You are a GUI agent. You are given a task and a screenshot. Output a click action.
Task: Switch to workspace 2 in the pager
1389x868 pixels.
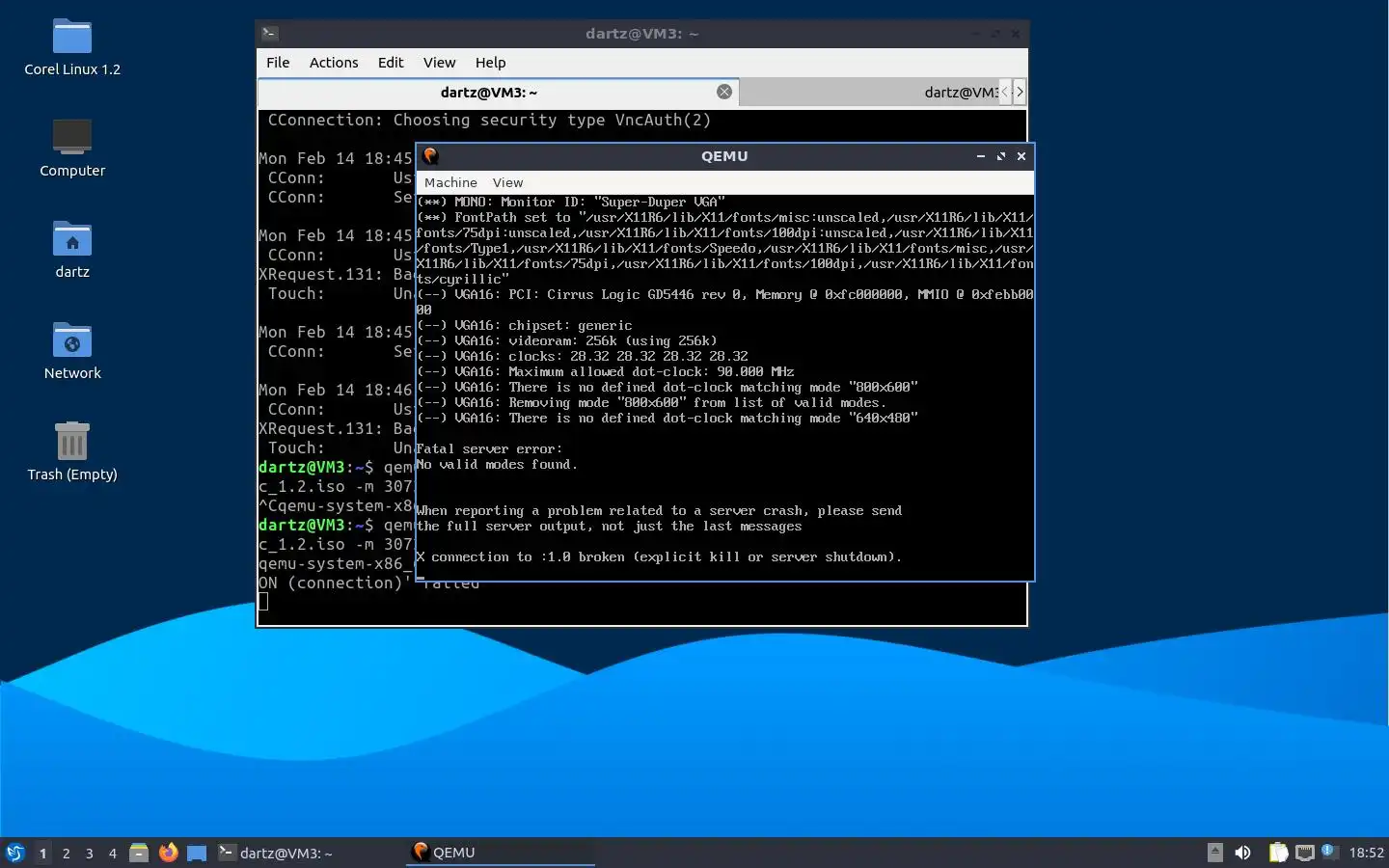point(66,853)
